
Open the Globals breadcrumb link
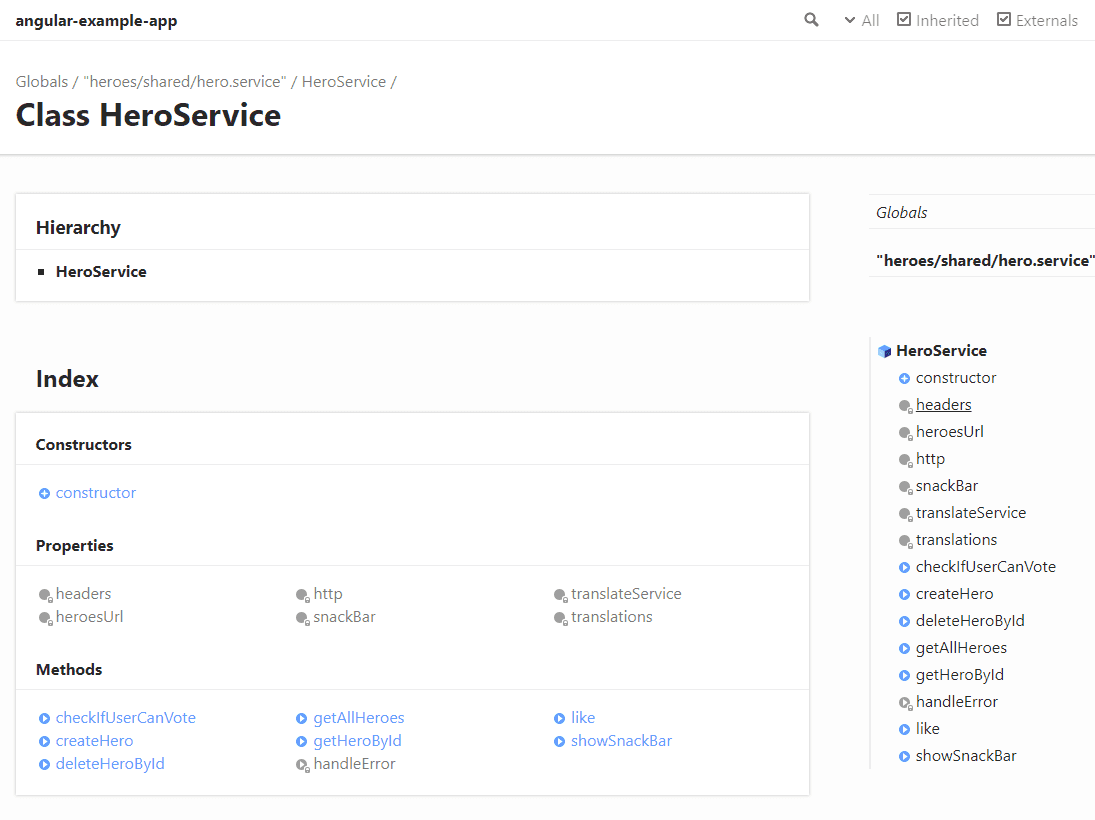coord(42,82)
